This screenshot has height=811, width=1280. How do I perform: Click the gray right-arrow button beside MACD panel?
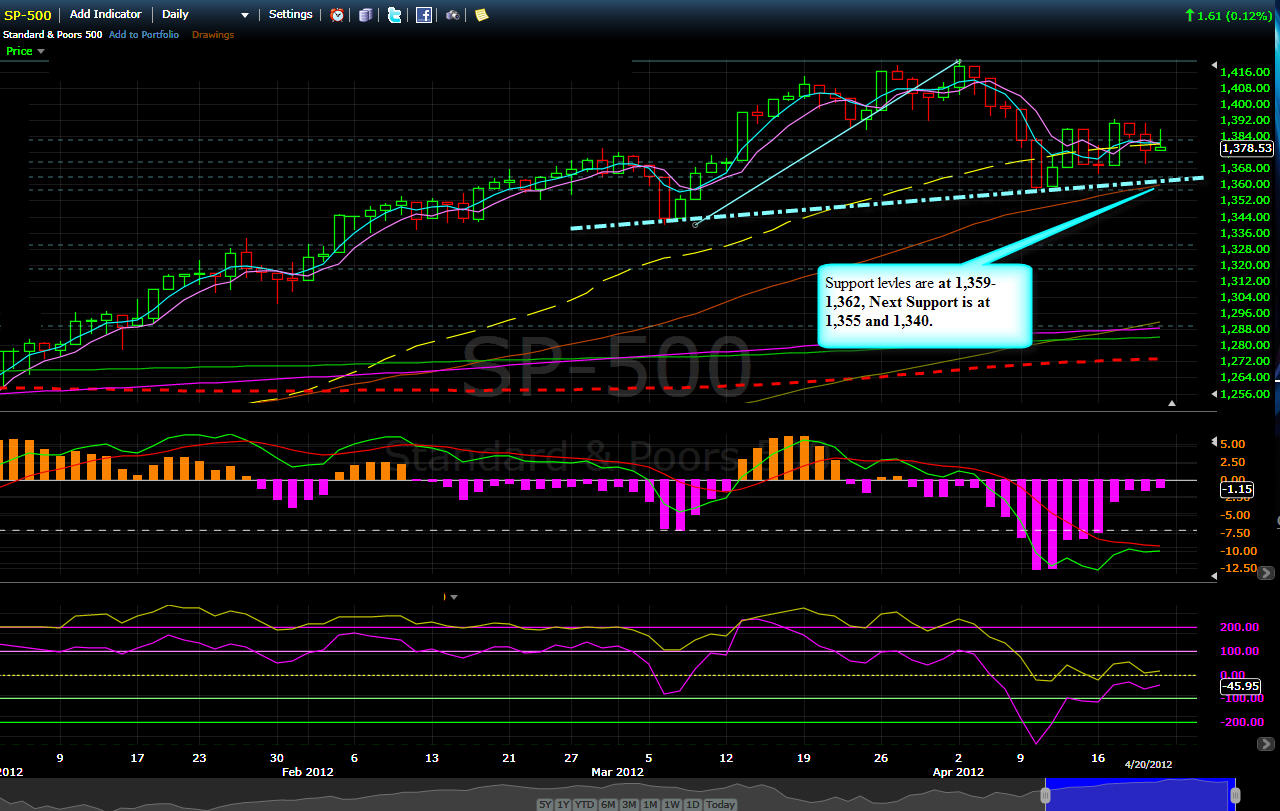[1266, 573]
